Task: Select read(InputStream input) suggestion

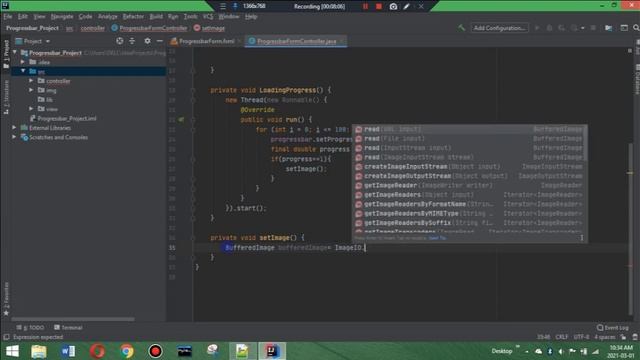Action: [469, 148]
